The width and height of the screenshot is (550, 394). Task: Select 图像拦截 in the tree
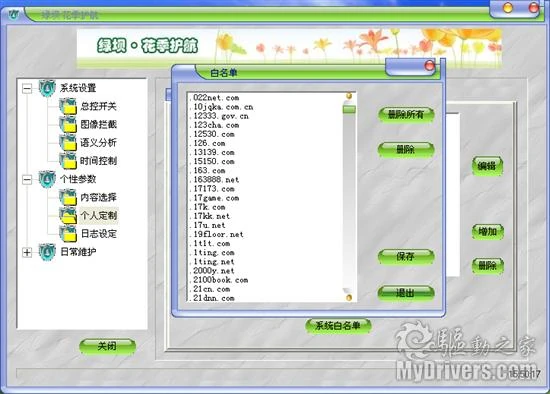pyautogui.click(x=98, y=124)
